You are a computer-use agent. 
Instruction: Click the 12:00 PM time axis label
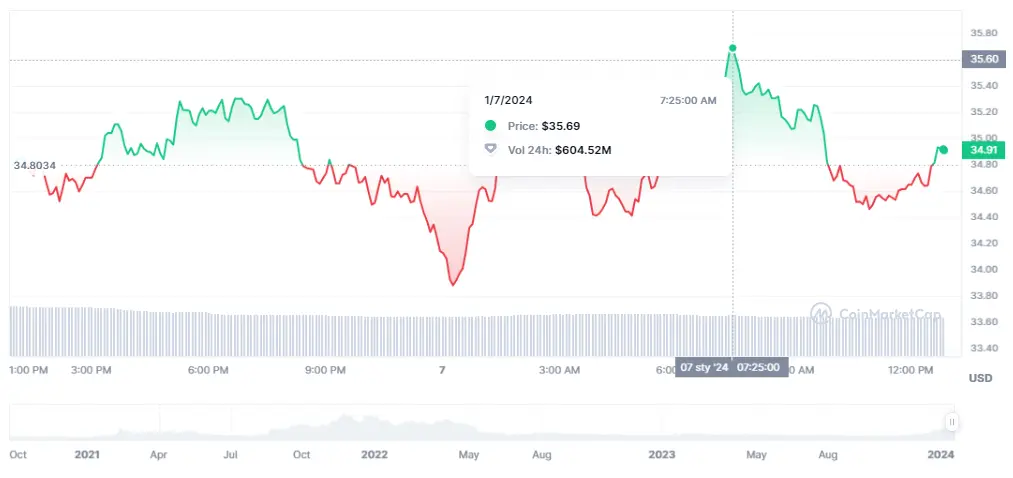(x=910, y=370)
